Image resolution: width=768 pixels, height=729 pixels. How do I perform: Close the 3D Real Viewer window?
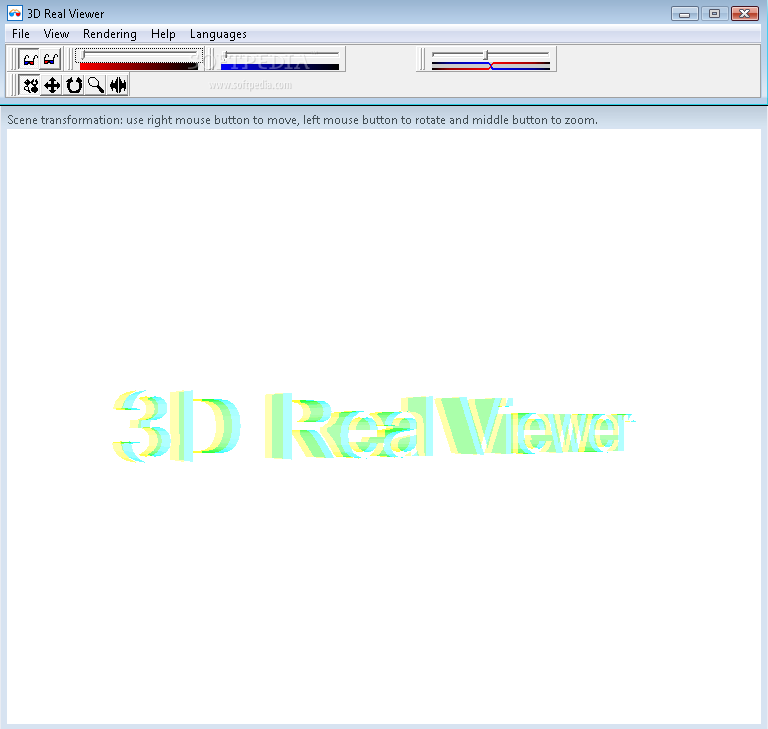(x=744, y=14)
